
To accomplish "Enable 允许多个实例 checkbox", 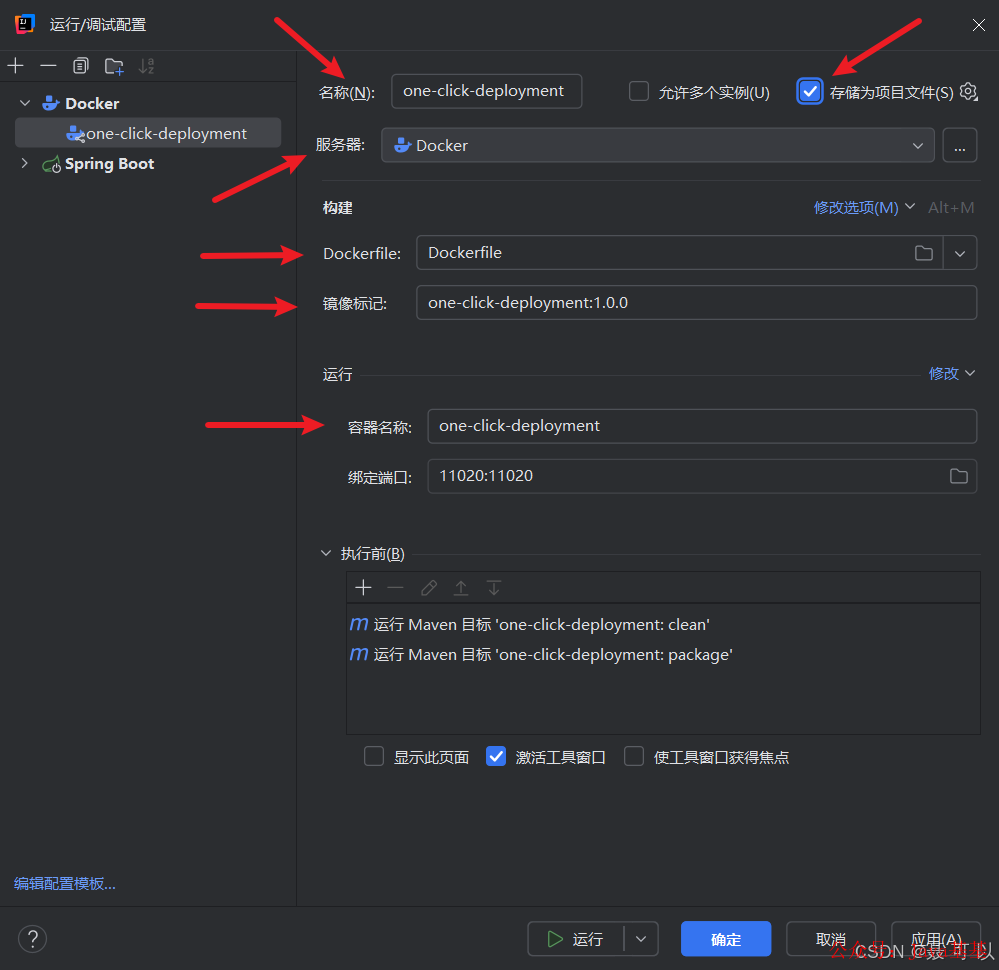I will pyautogui.click(x=638, y=91).
